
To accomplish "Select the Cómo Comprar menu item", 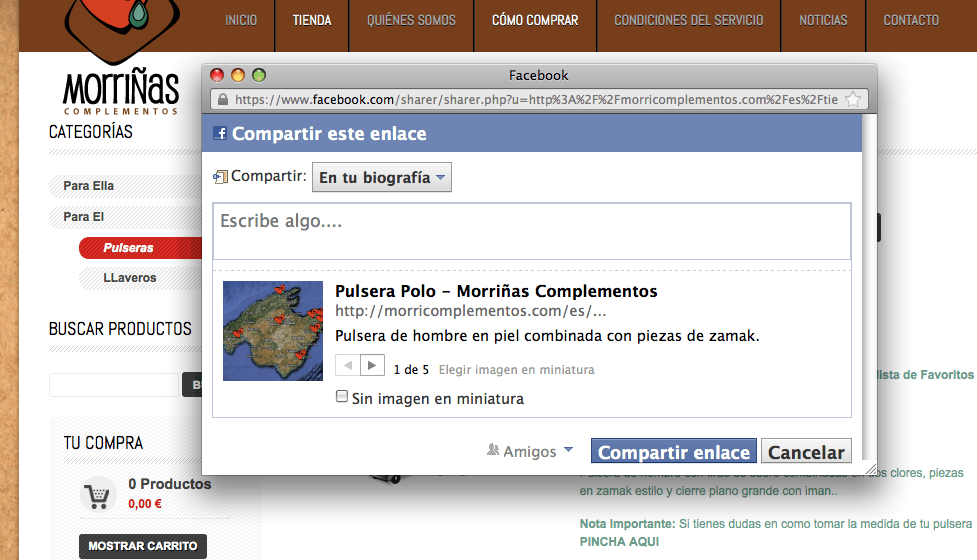I will (535, 21).
